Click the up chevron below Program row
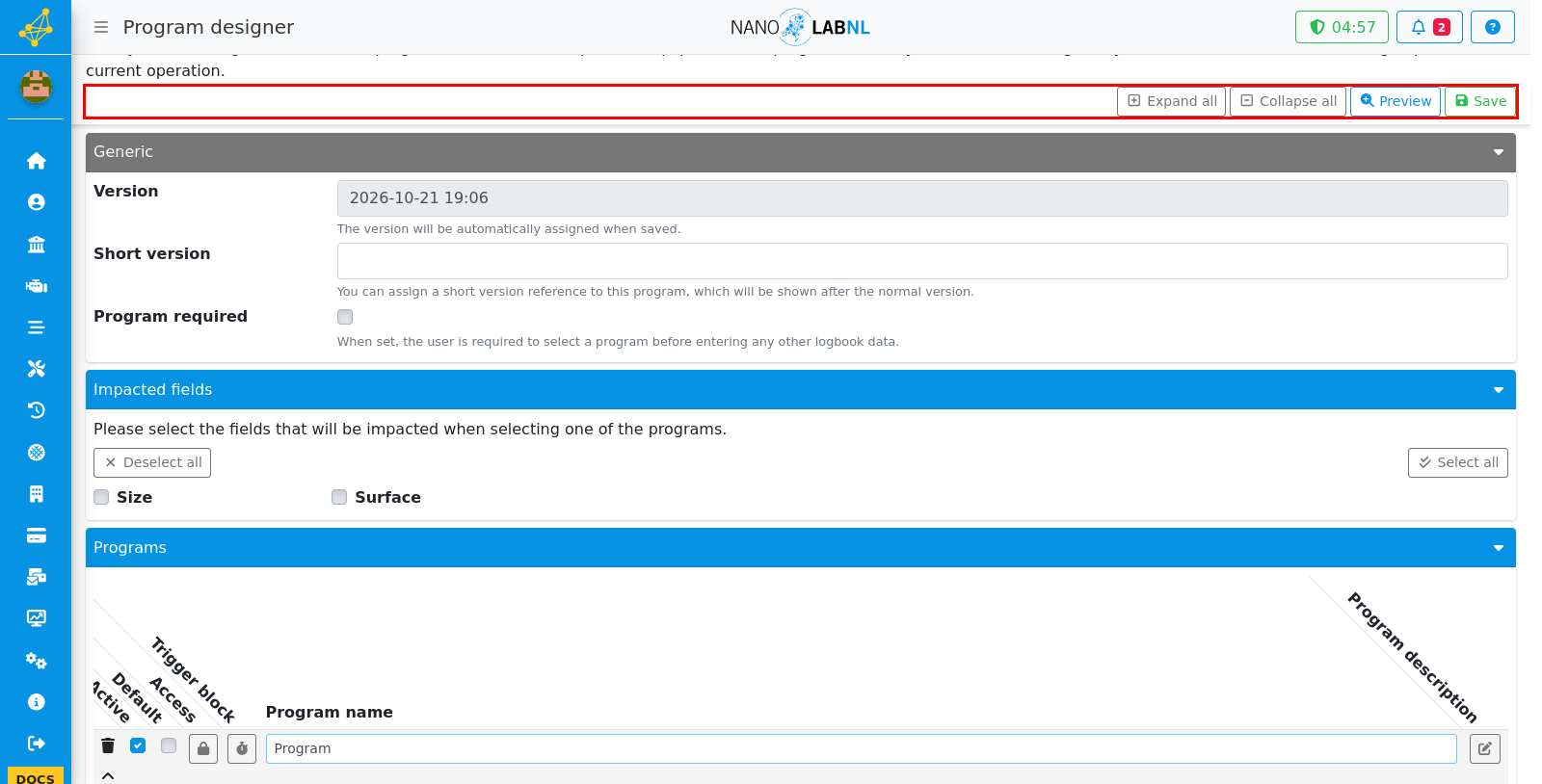The image size is (1542, 784). tap(108, 775)
